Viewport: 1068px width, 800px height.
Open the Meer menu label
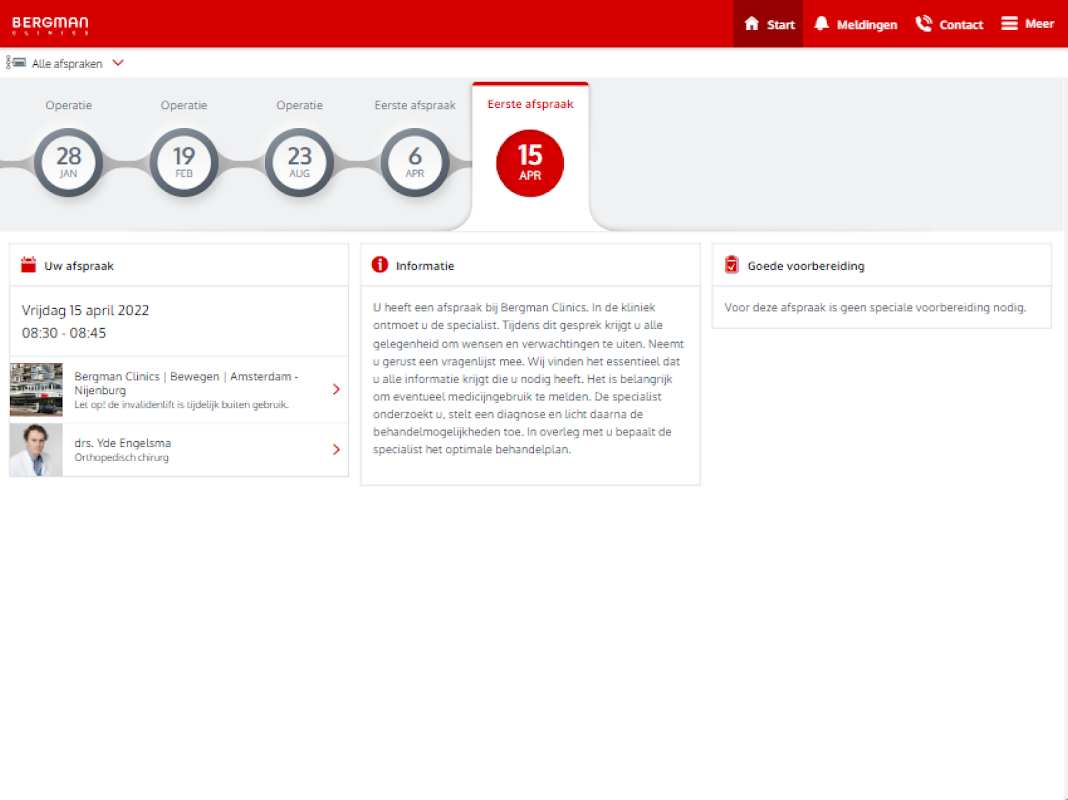point(1039,24)
